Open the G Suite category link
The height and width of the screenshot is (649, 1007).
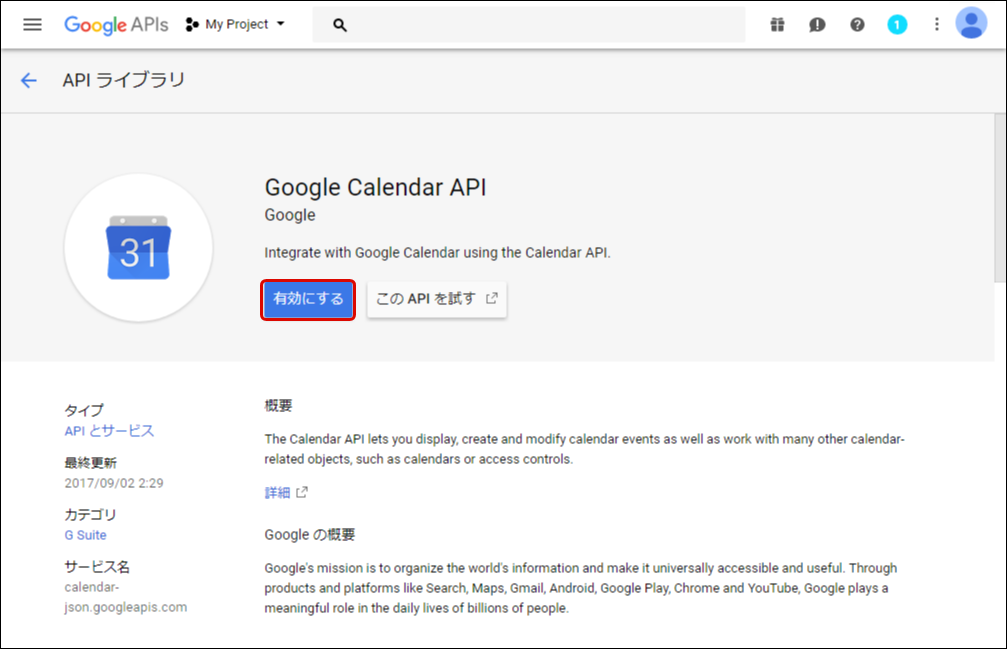tap(85, 535)
